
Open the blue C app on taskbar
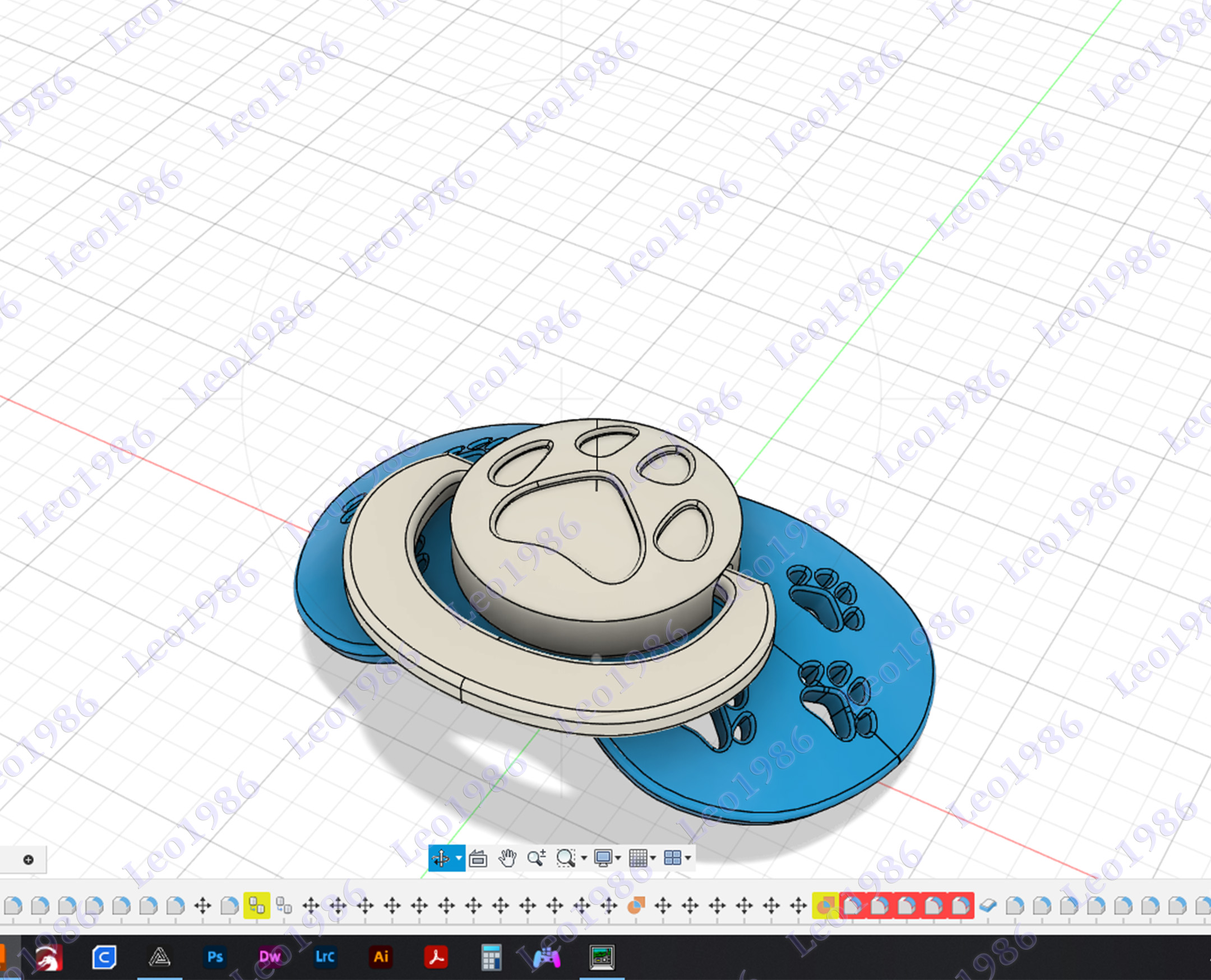click(x=104, y=958)
